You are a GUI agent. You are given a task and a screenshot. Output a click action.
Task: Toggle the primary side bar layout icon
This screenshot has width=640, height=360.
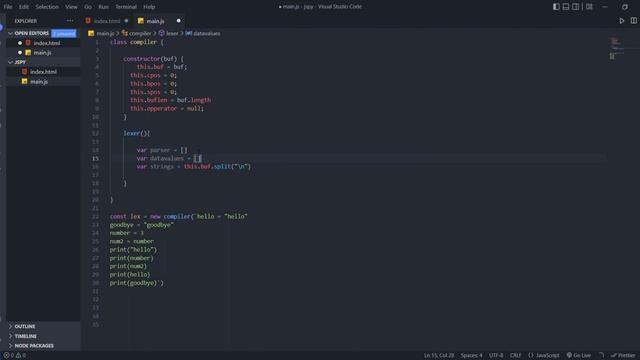click(x=556, y=7)
